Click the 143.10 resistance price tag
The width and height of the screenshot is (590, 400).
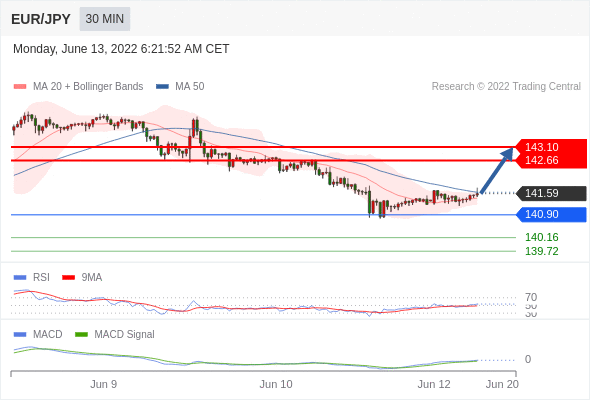551,147
